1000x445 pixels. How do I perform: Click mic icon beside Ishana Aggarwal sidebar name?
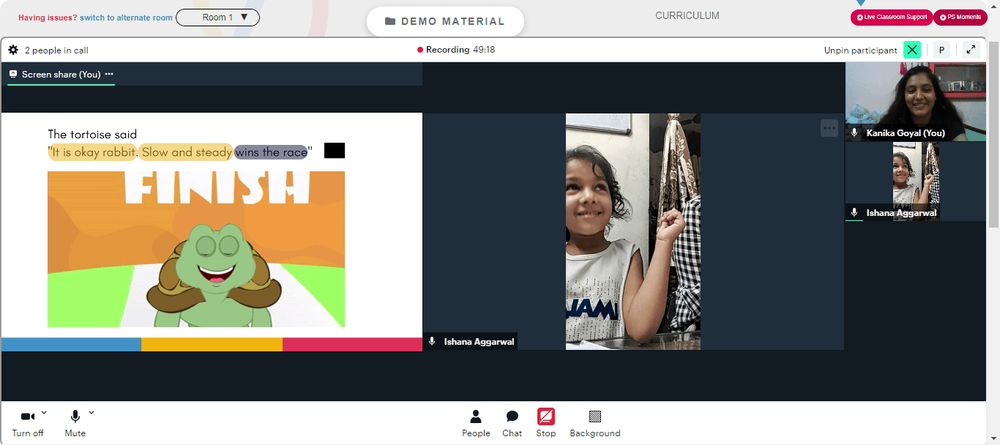(x=855, y=212)
